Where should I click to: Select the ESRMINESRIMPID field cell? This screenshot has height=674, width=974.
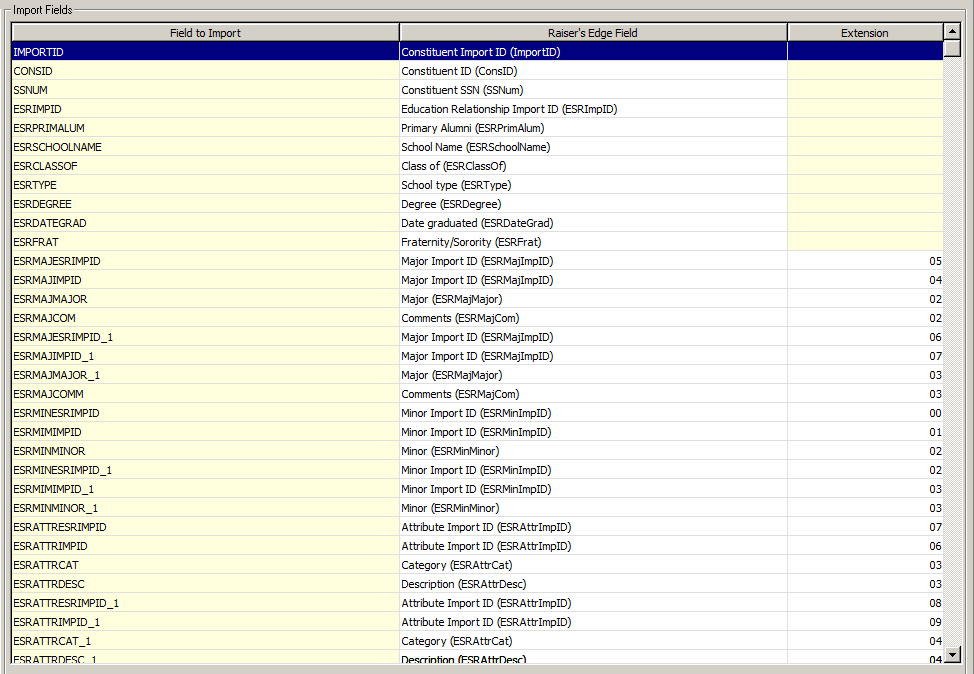click(205, 413)
